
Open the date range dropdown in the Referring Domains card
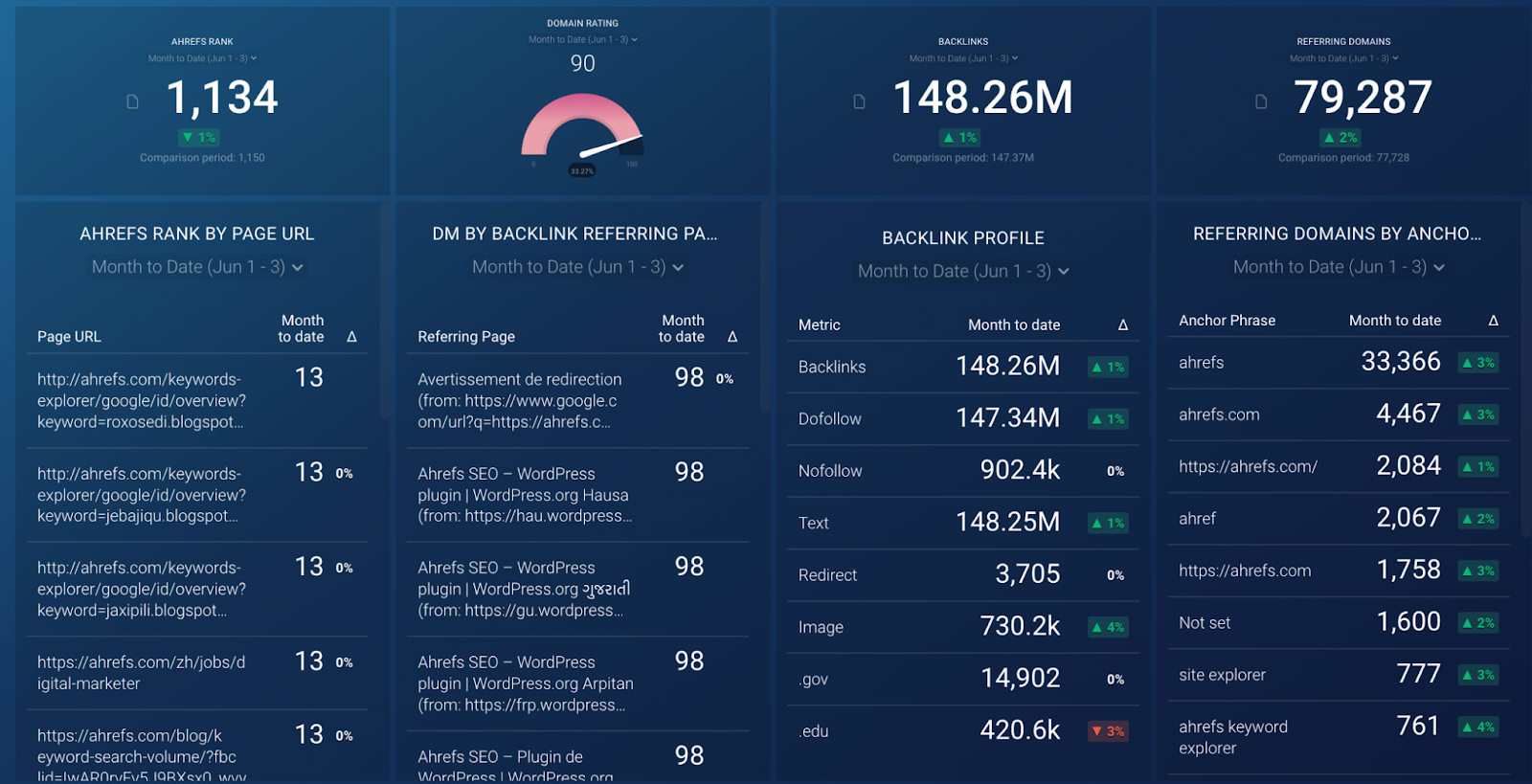1344,58
